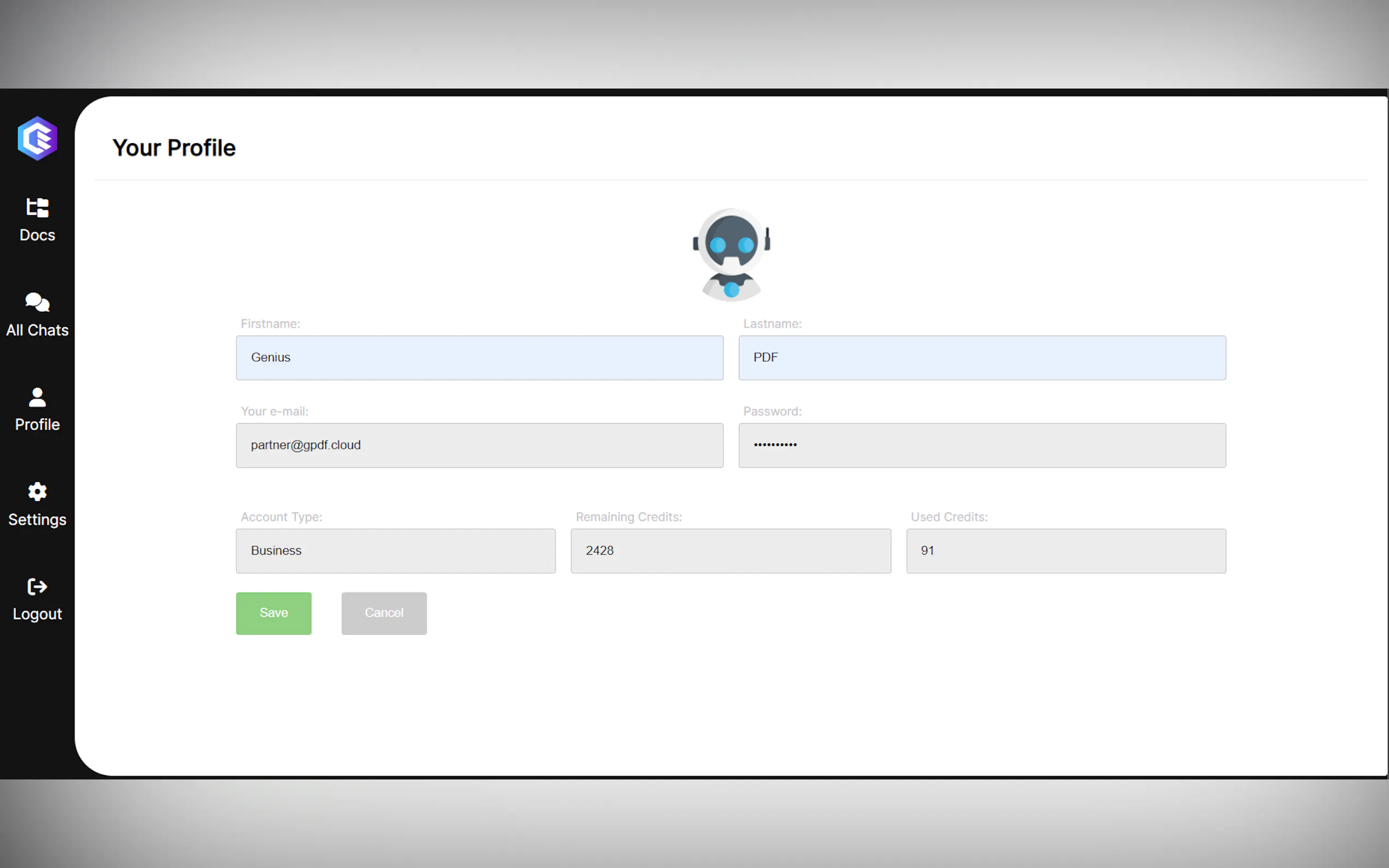Select the All Chats sidebar label

click(x=37, y=330)
